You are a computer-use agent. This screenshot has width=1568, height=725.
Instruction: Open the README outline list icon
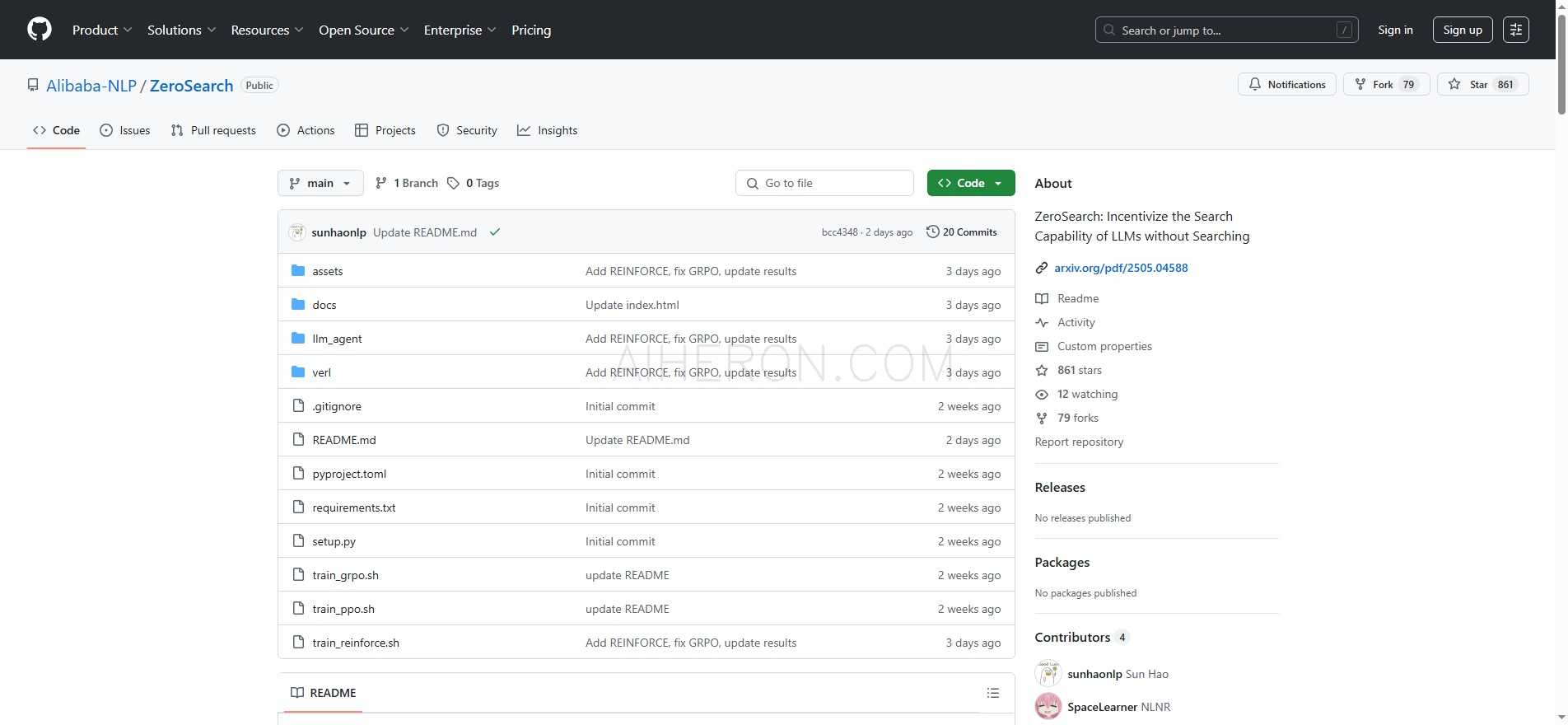tap(993, 693)
